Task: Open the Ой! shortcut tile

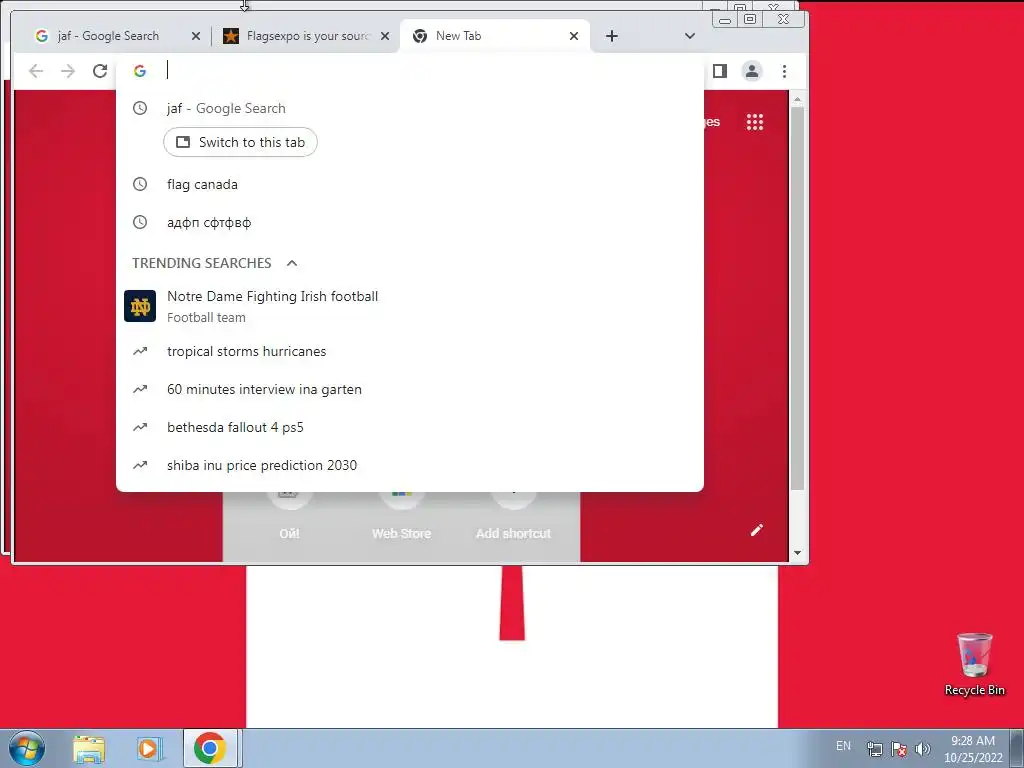Action: point(289,516)
